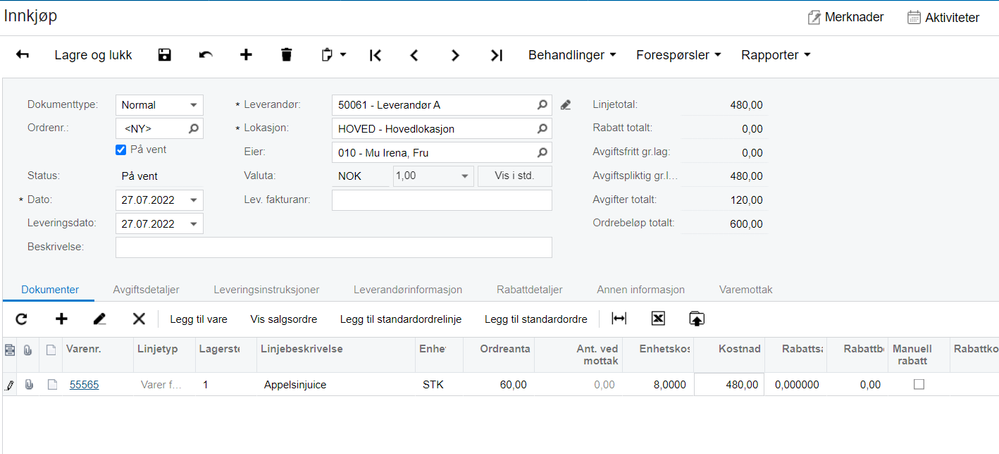The width and height of the screenshot is (999, 454).
Task: Save the document with the disk icon
Action: 164,55
